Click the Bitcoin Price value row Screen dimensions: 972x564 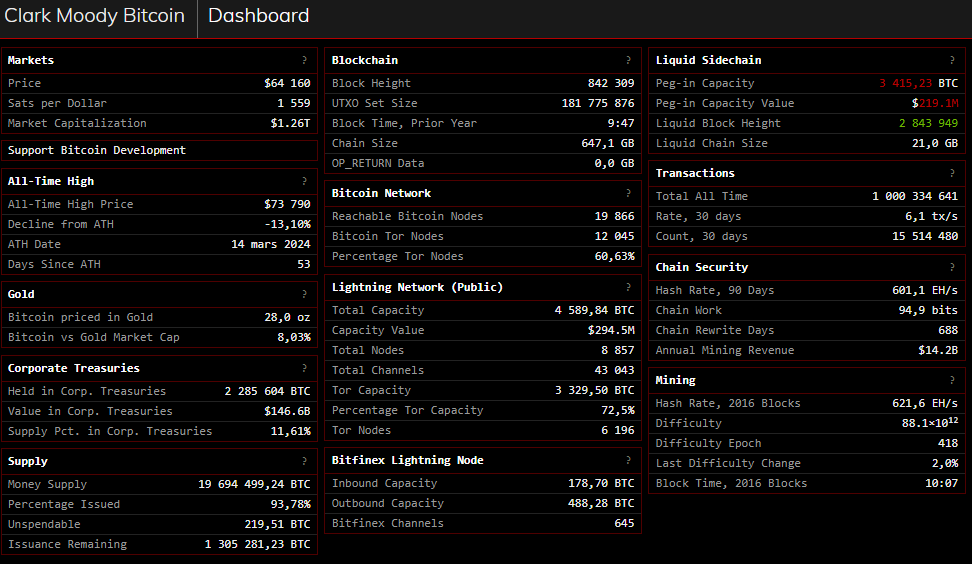[159, 84]
